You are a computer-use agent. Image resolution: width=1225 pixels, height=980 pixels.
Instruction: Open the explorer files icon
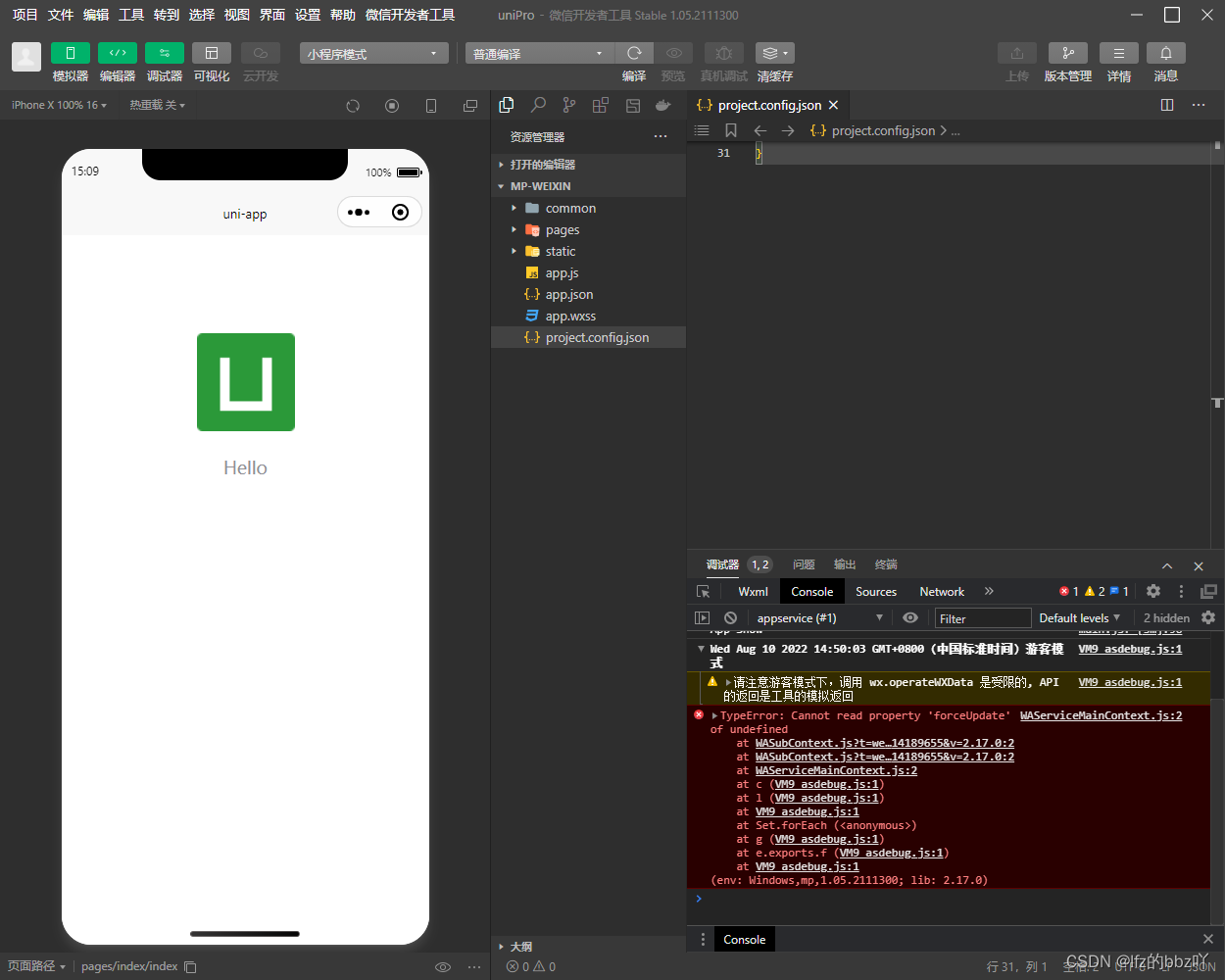click(x=507, y=105)
